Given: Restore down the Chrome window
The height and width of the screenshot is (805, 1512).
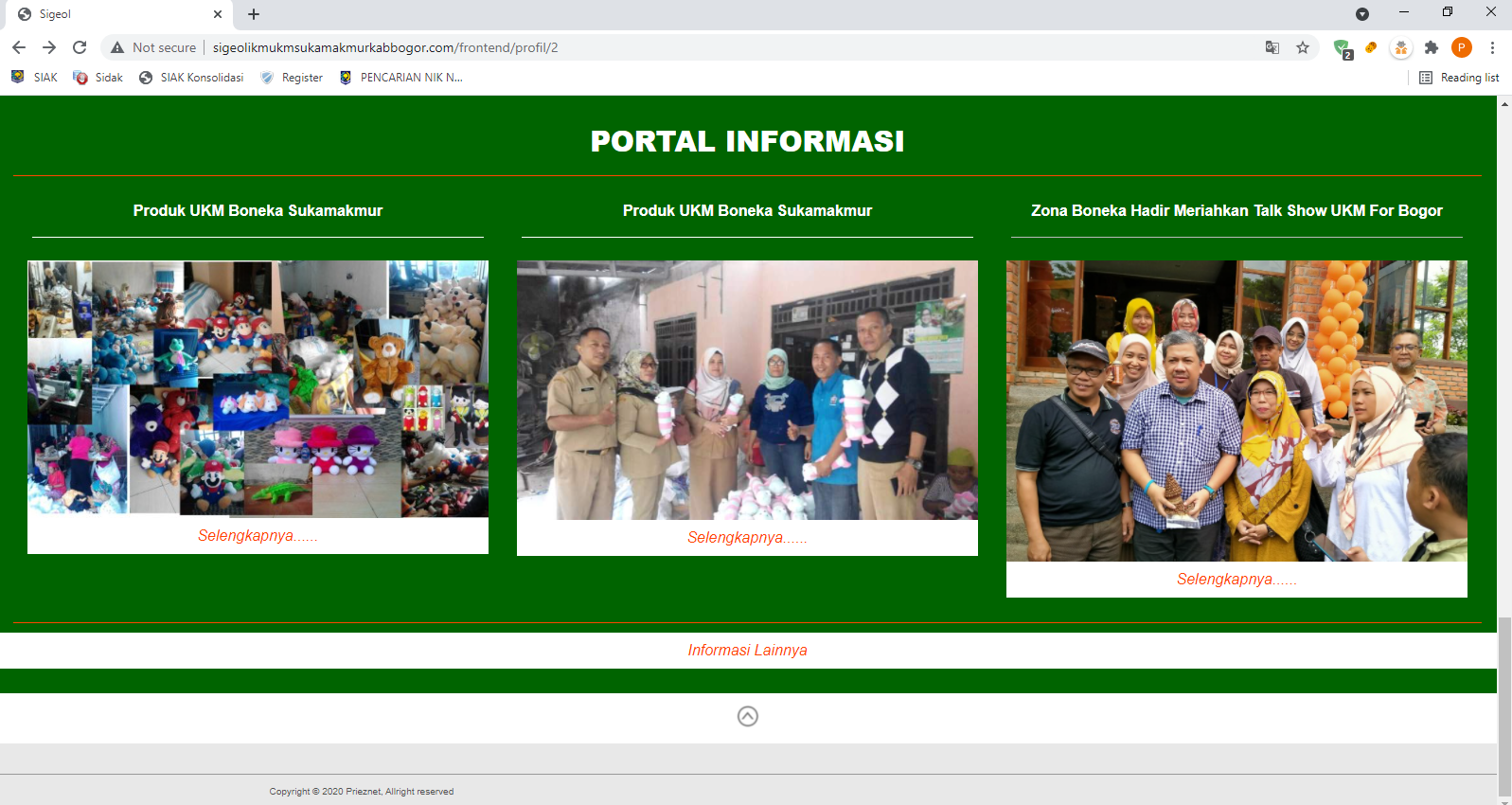Looking at the screenshot, I should pyautogui.click(x=1448, y=12).
